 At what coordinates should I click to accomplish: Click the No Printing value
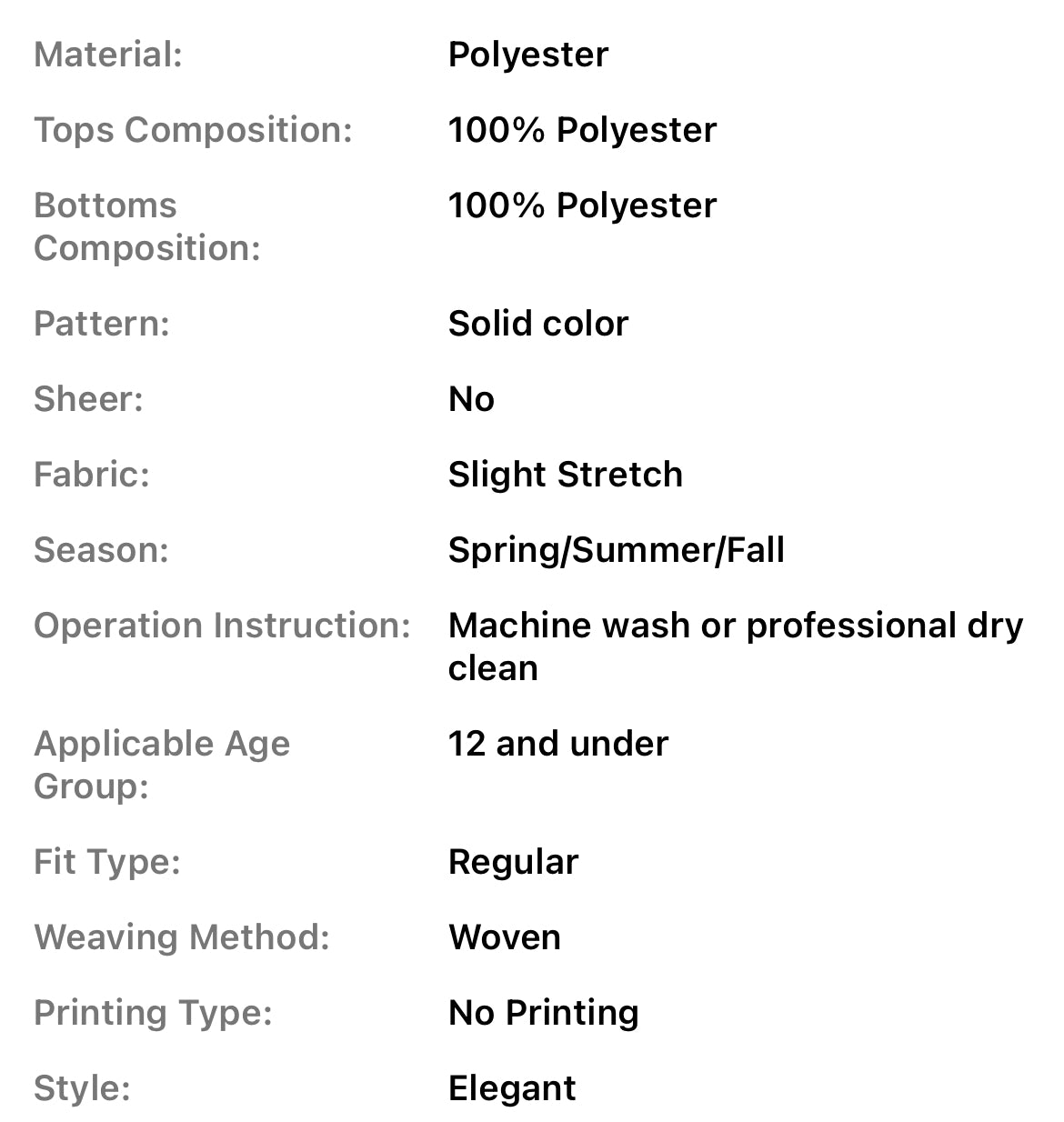pos(543,1013)
